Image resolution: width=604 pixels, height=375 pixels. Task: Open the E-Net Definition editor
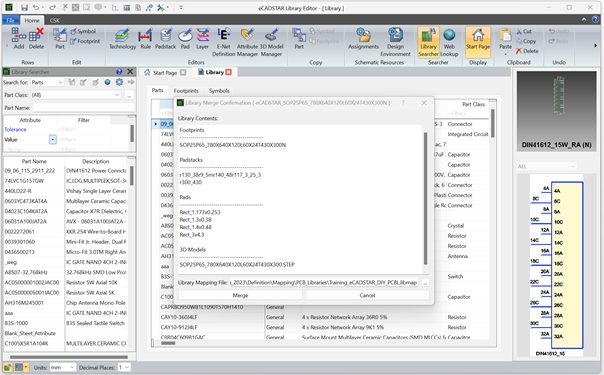click(223, 42)
